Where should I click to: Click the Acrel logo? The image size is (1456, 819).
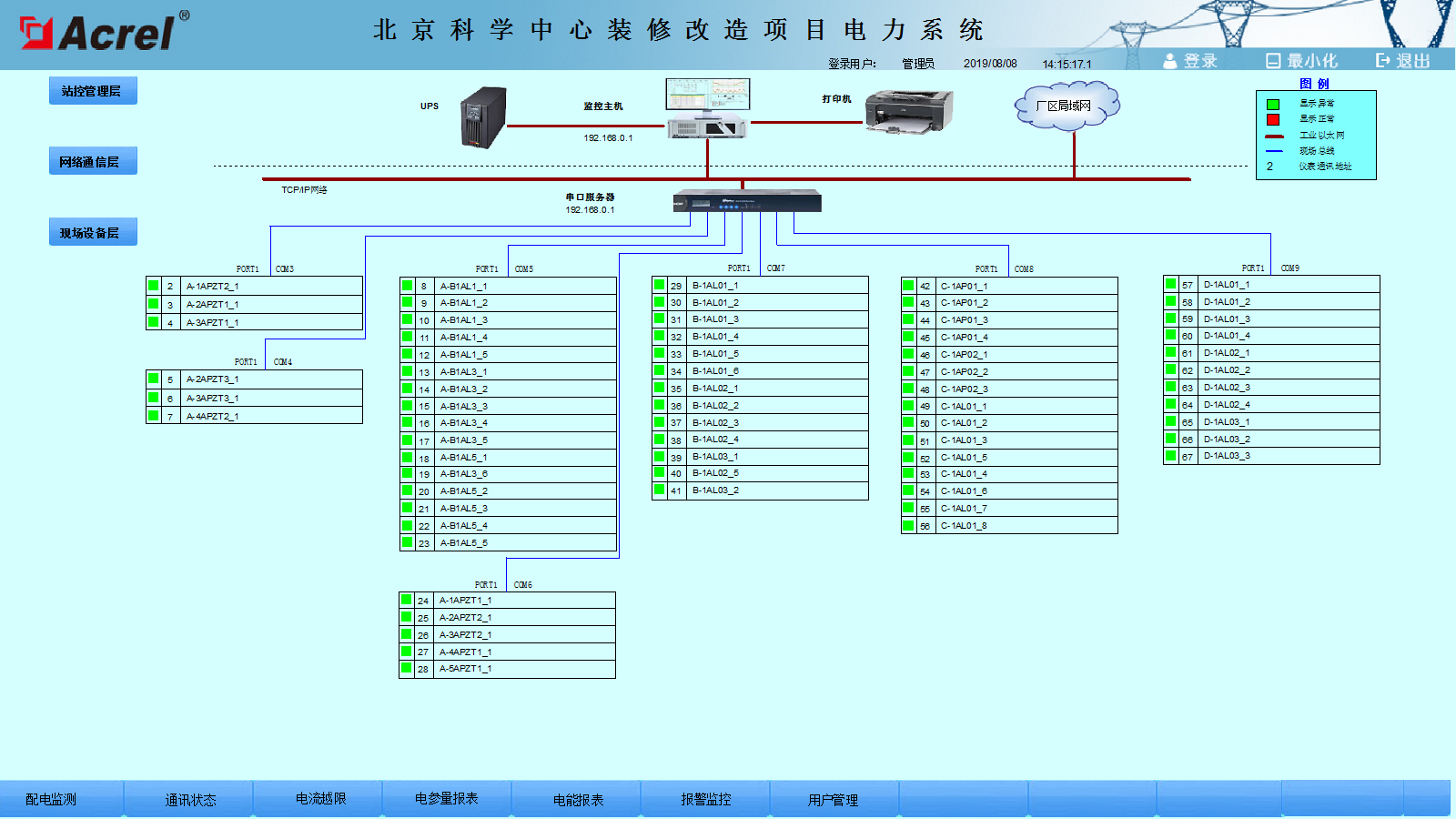104,33
